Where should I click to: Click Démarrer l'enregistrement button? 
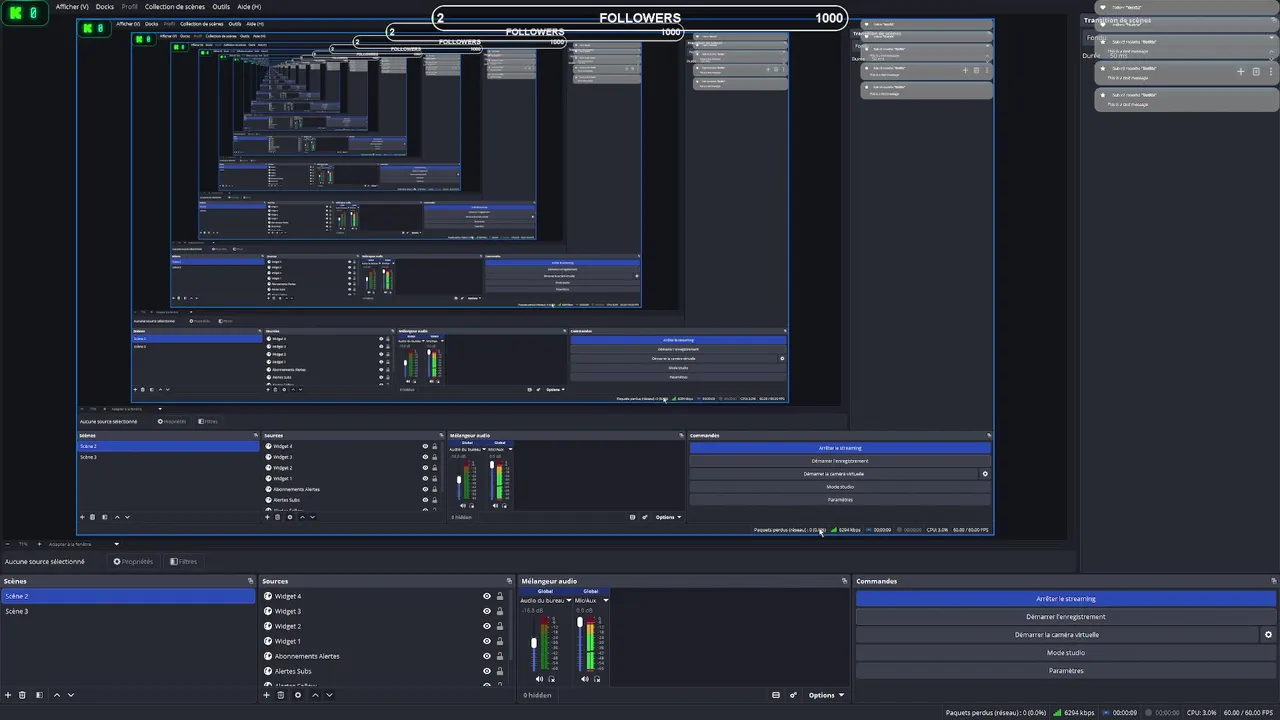pos(1066,617)
